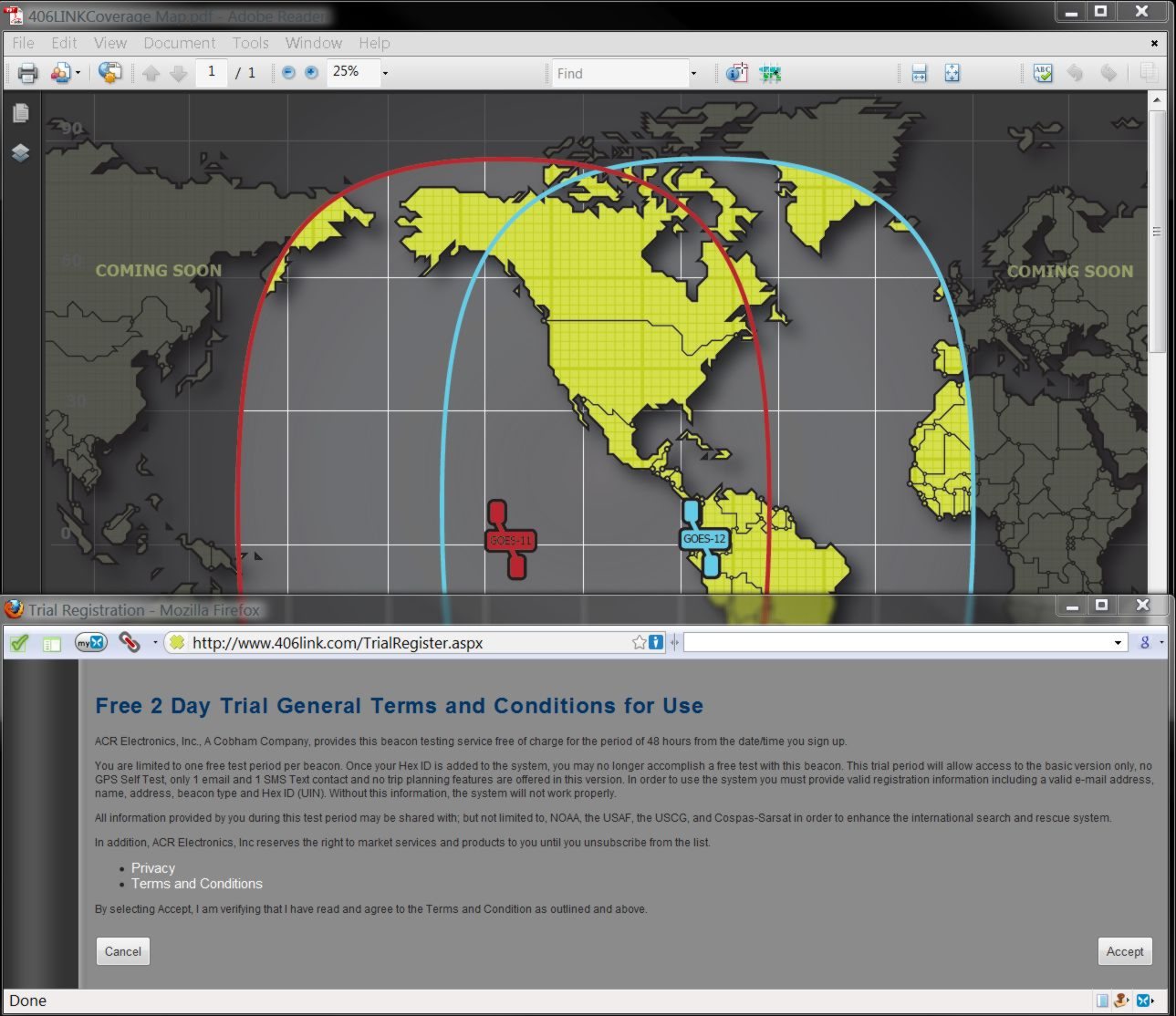The image size is (1176, 1016).
Task: Maximize the Adobe Reader window
Action: [x=1101, y=11]
